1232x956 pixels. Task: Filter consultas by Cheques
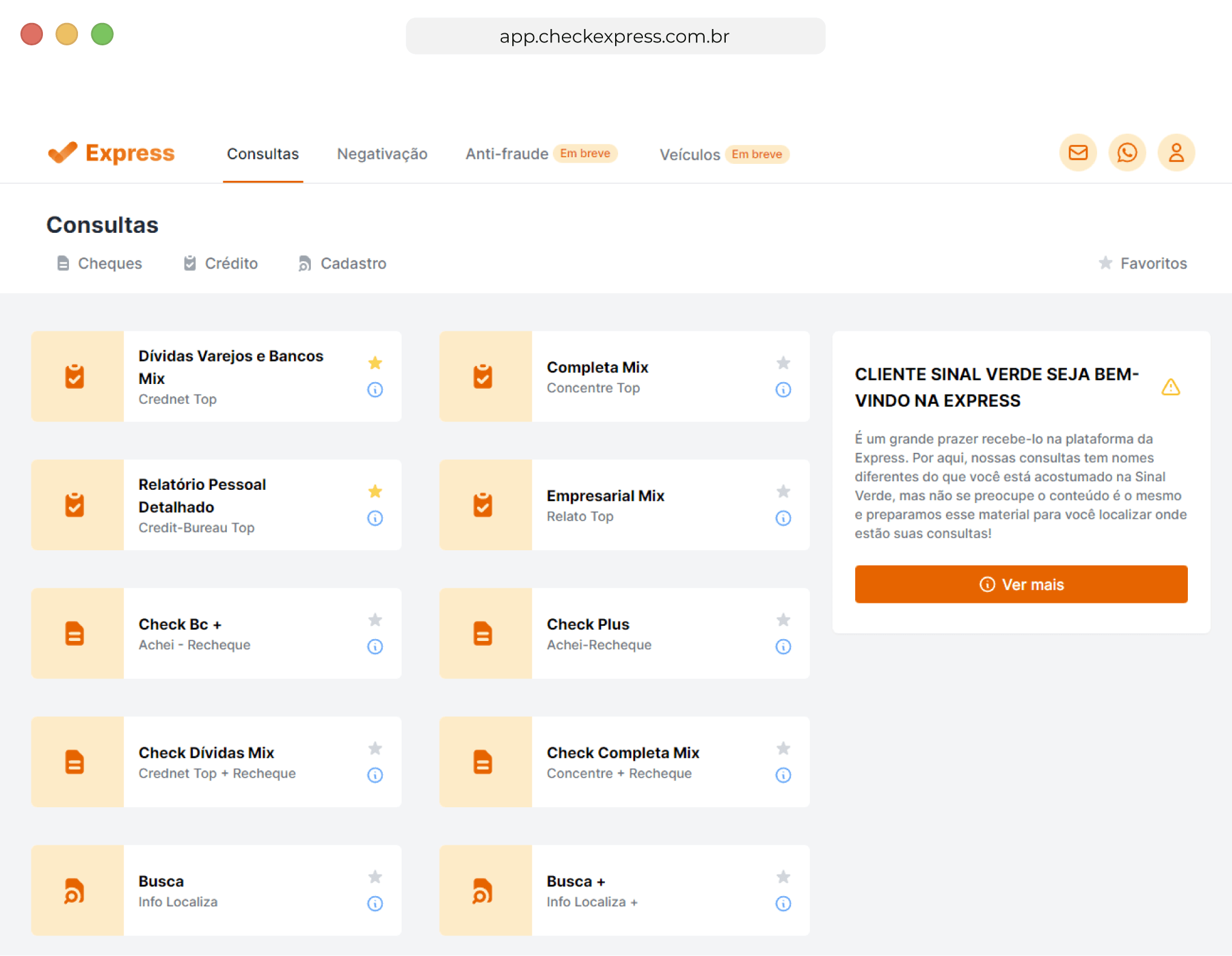[99, 263]
